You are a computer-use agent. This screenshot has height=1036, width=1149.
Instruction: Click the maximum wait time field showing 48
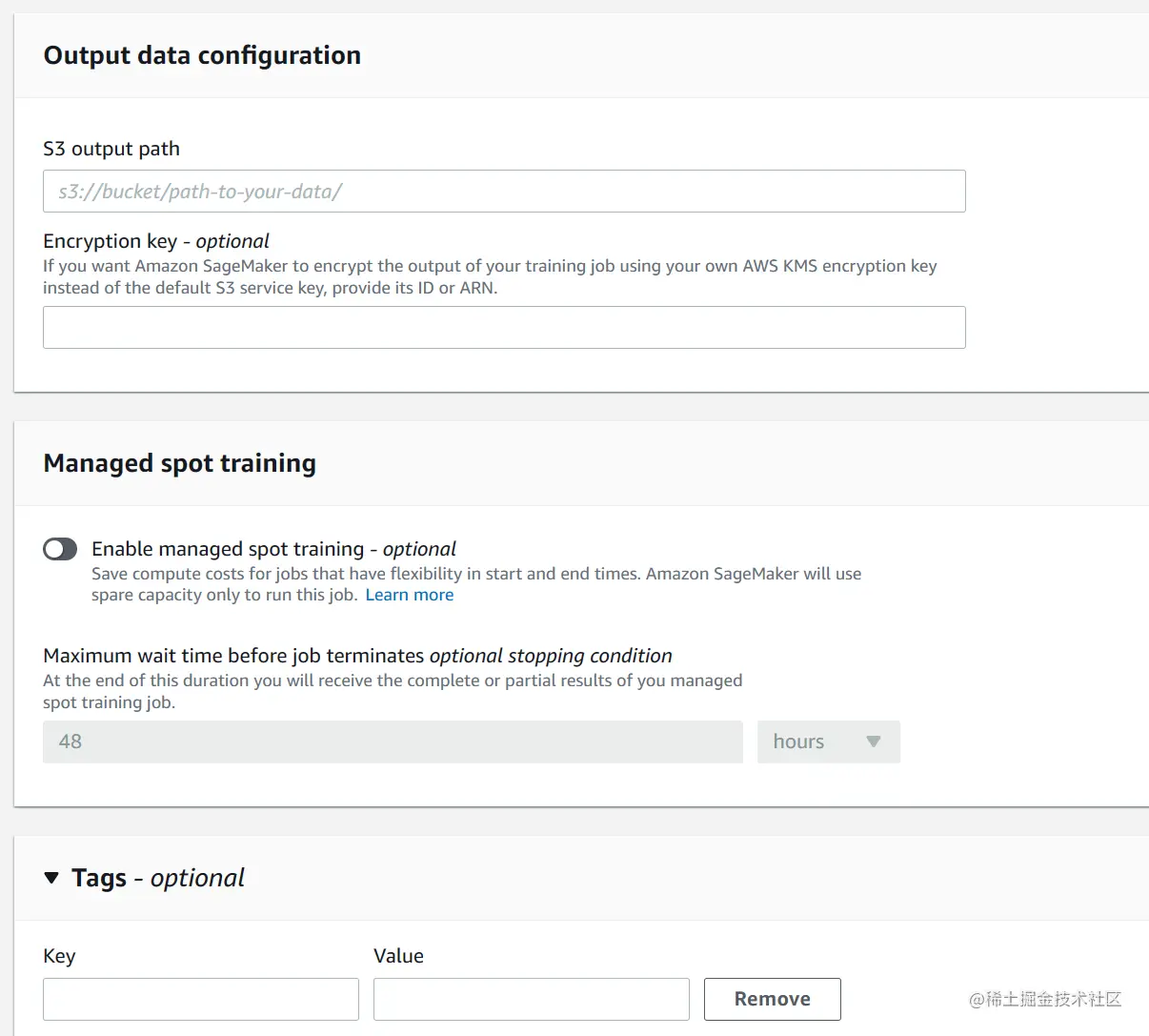click(x=393, y=741)
